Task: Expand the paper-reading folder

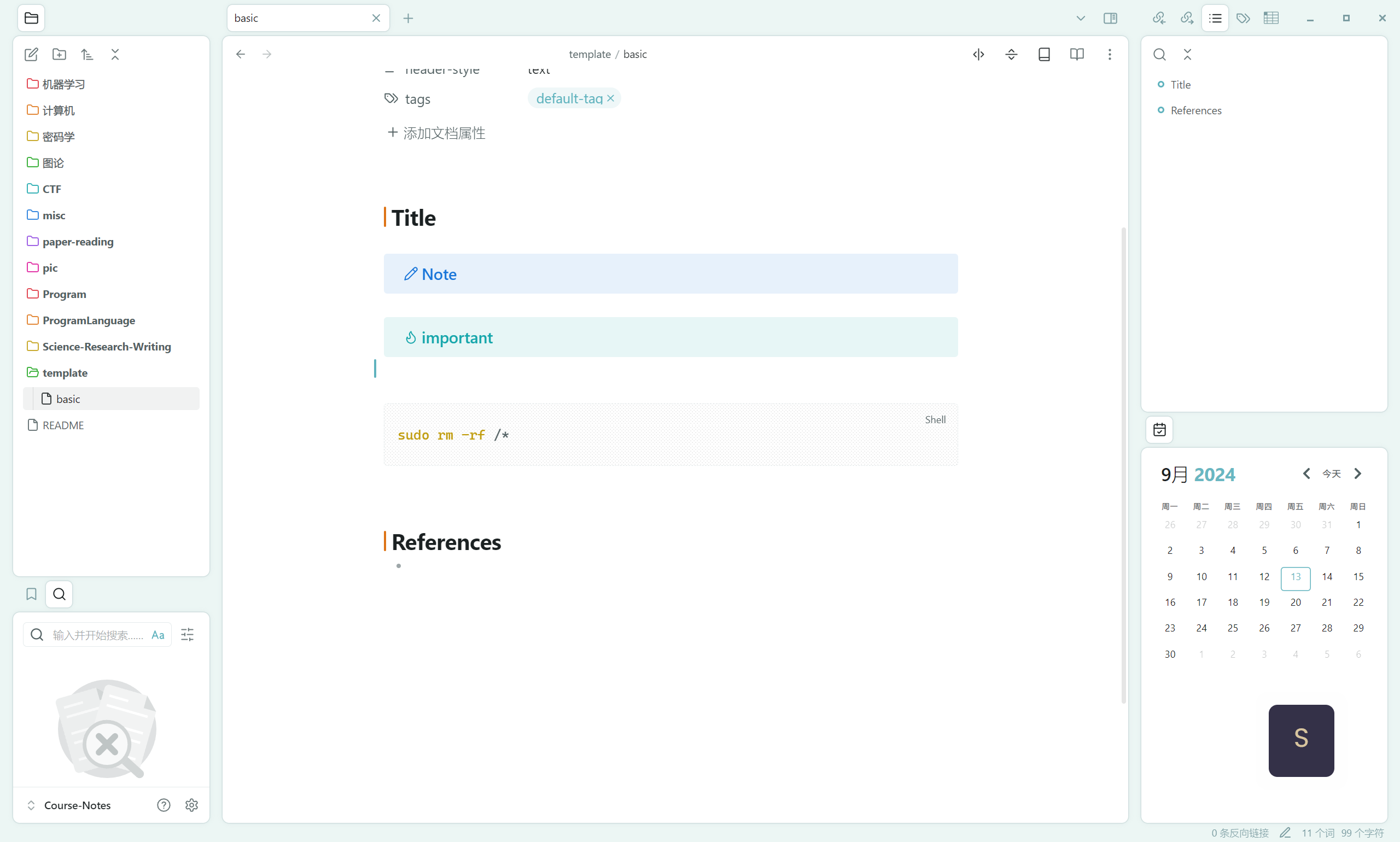Action: coord(78,242)
